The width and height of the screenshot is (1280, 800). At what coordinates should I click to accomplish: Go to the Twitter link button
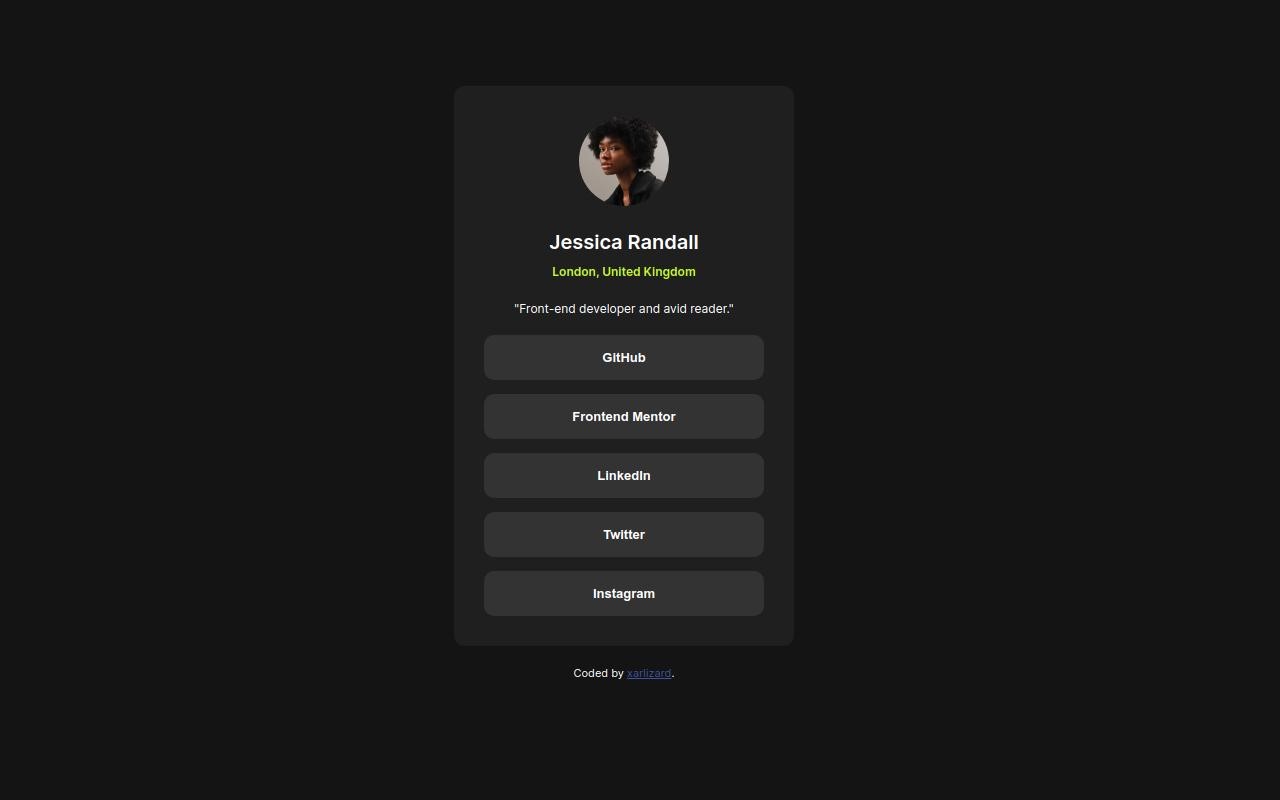point(624,534)
